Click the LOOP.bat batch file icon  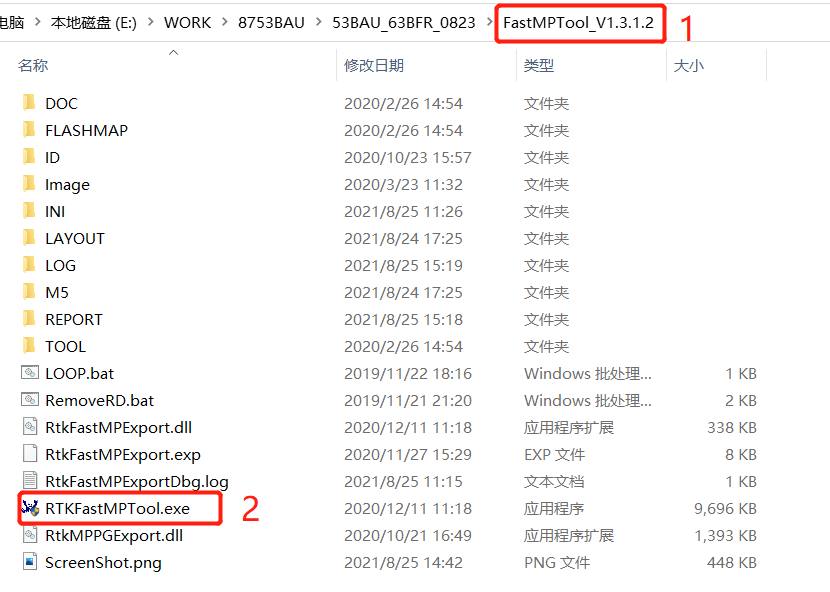30,373
